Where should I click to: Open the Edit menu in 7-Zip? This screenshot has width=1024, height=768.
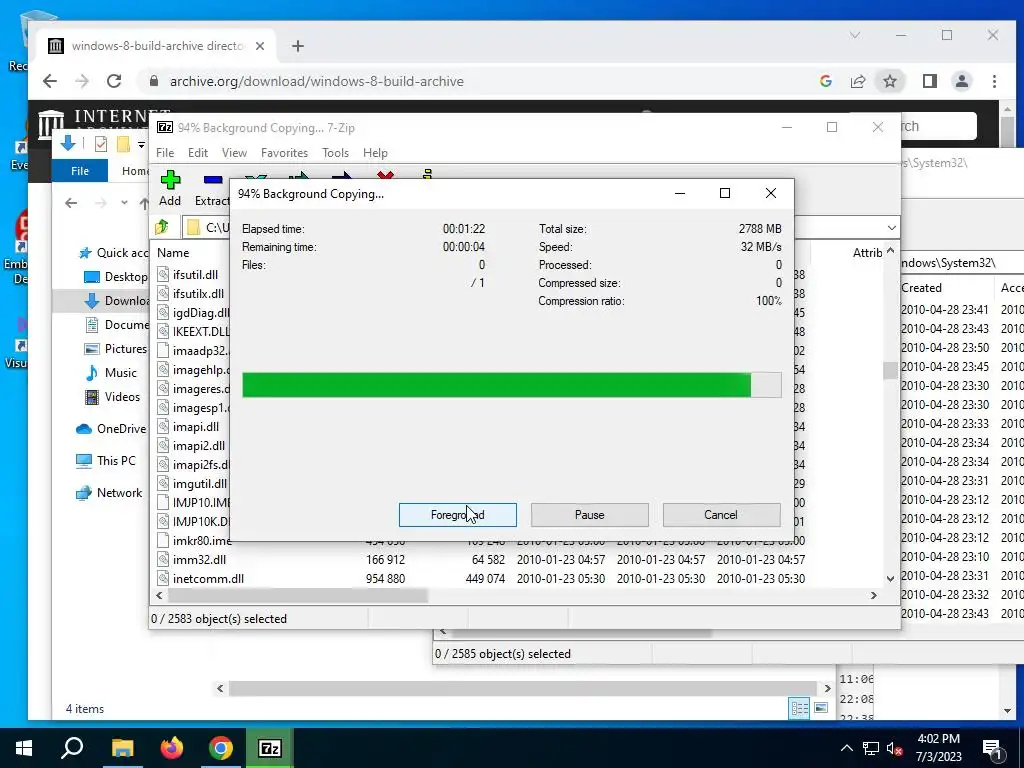(198, 153)
